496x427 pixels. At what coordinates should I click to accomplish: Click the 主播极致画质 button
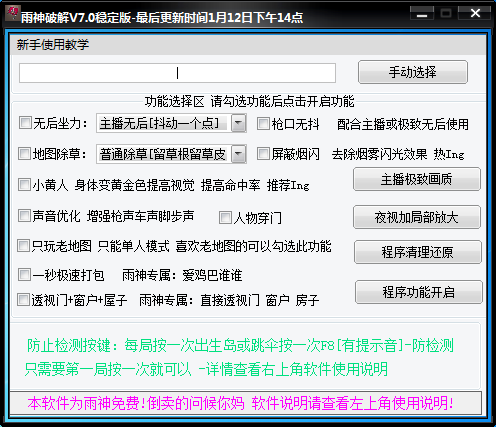pyautogui.click(x=417, y=179)
